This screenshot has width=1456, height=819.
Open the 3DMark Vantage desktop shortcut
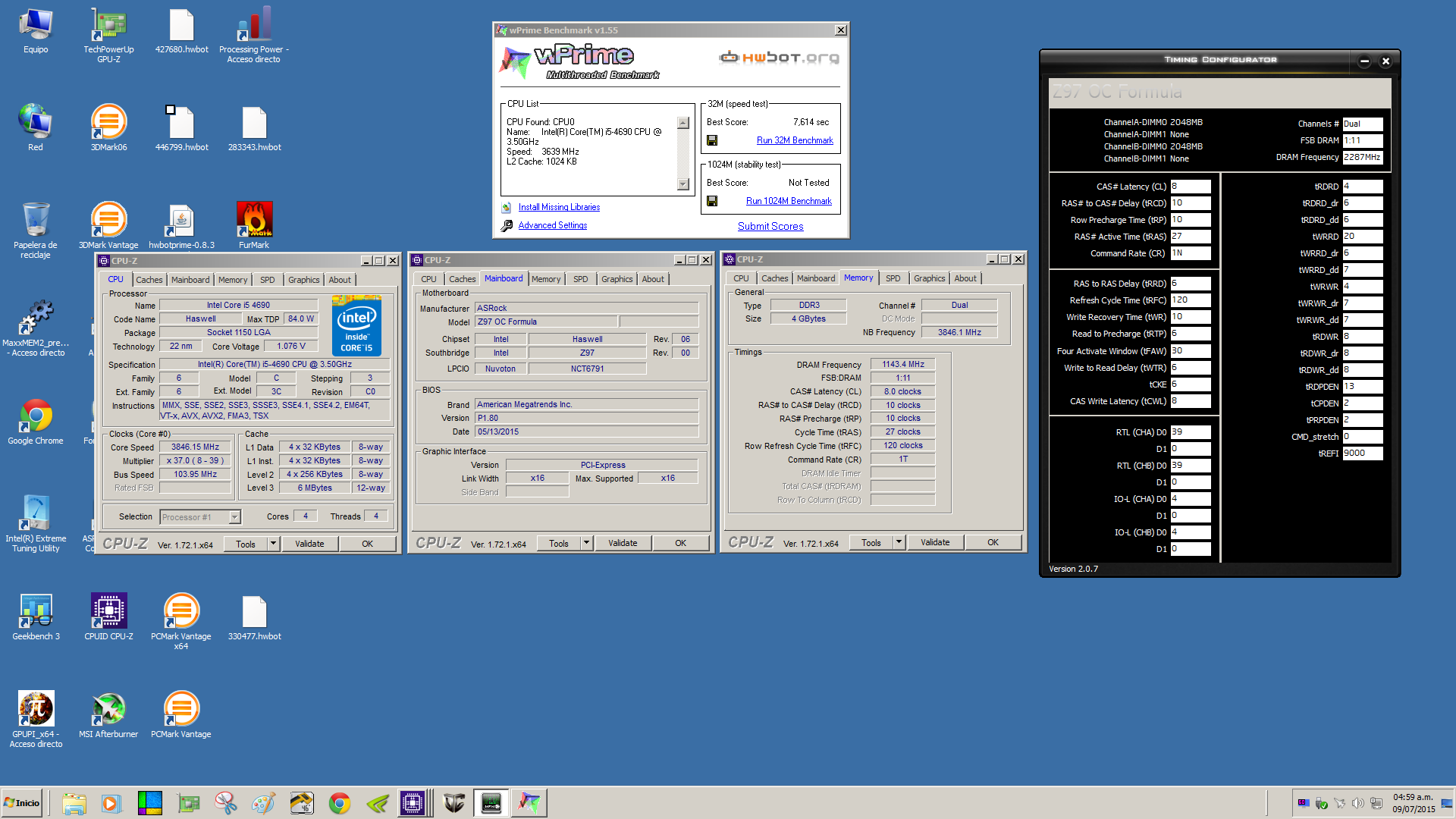click(108, 224)
